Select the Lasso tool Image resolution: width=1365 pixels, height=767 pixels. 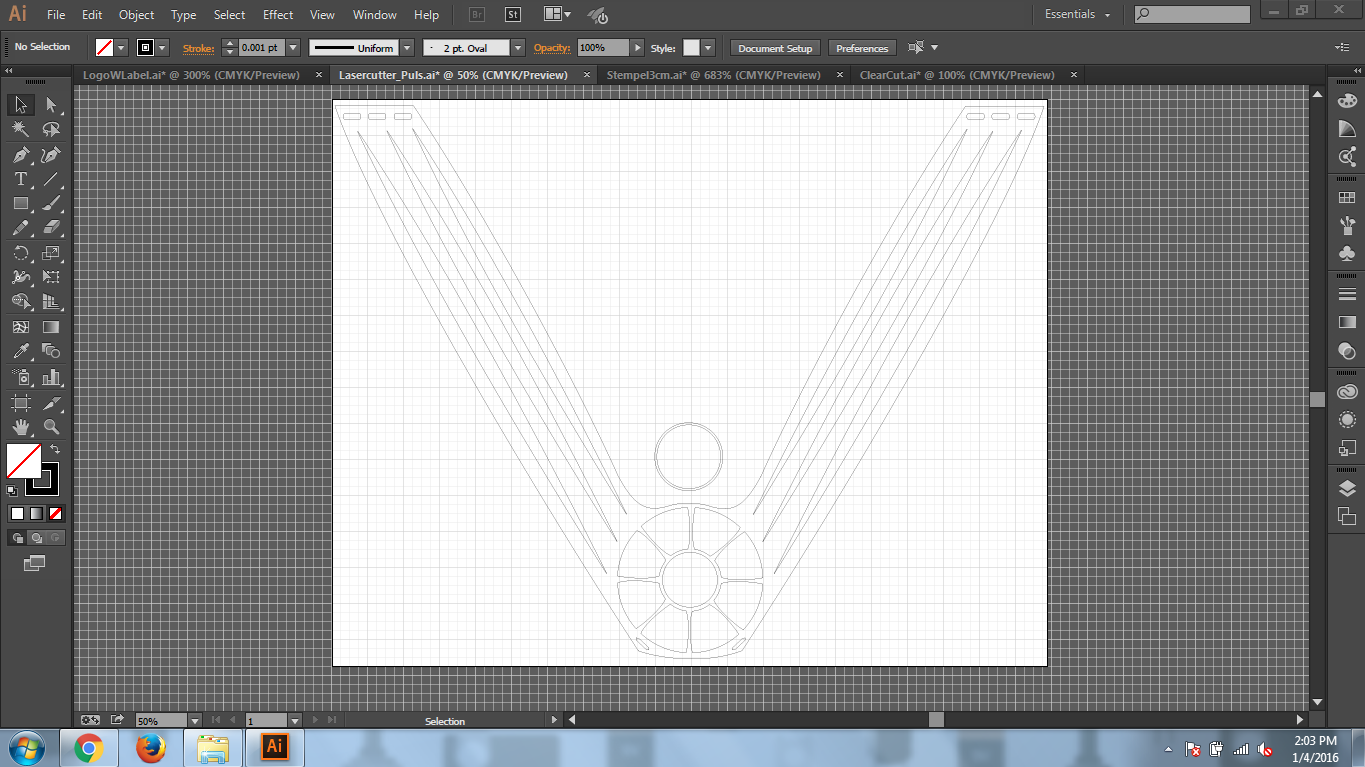click(51, 129)
